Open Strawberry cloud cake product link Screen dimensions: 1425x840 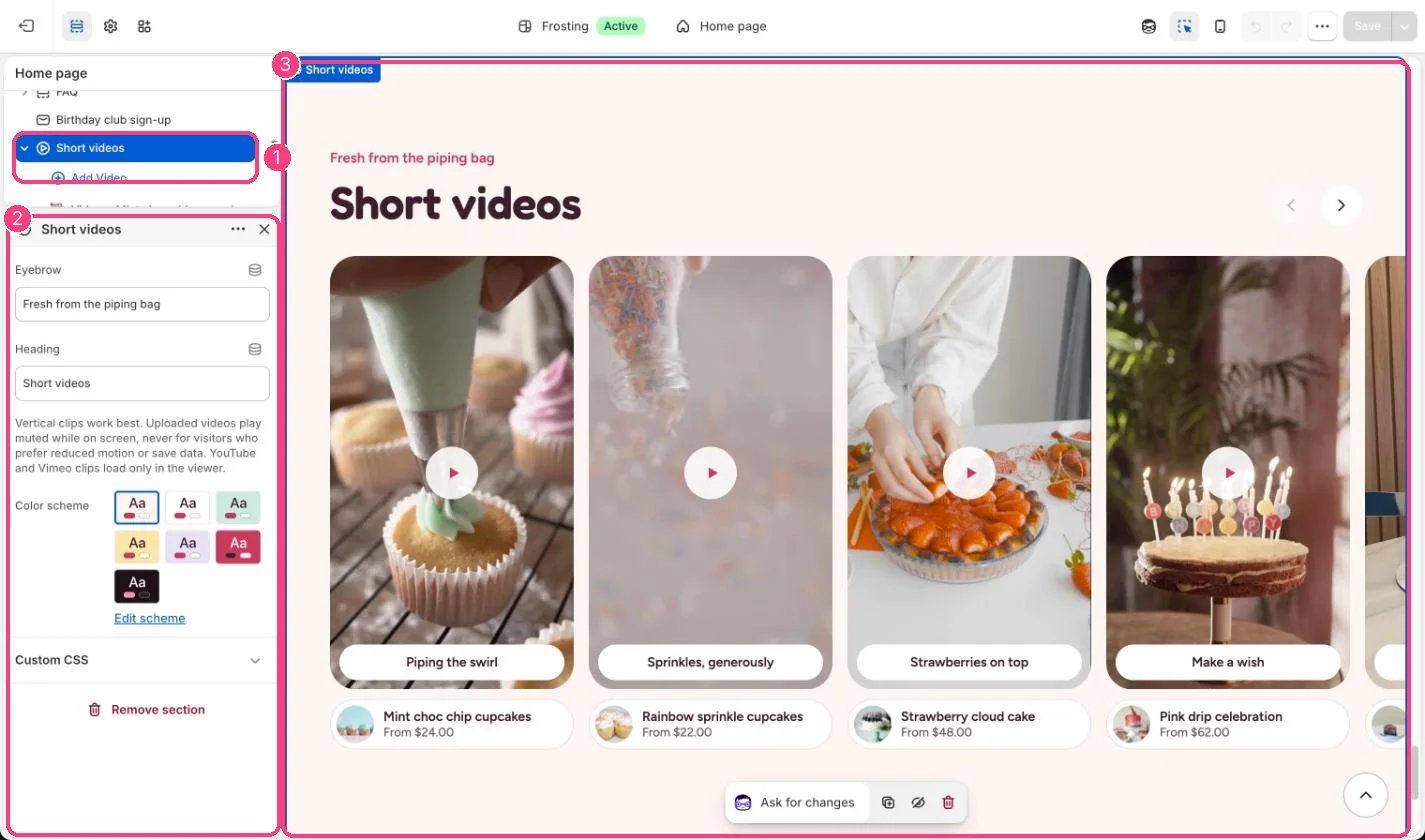969,724
